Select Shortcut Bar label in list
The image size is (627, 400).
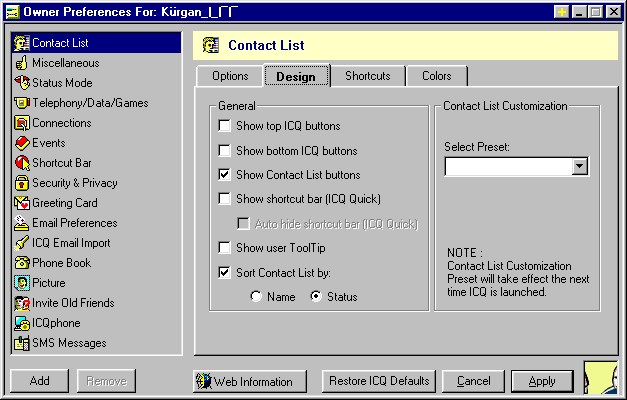62,163
